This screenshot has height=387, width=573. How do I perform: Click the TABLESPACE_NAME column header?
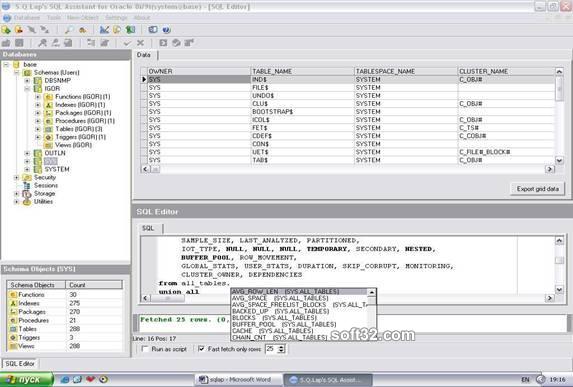click(406, 71)
